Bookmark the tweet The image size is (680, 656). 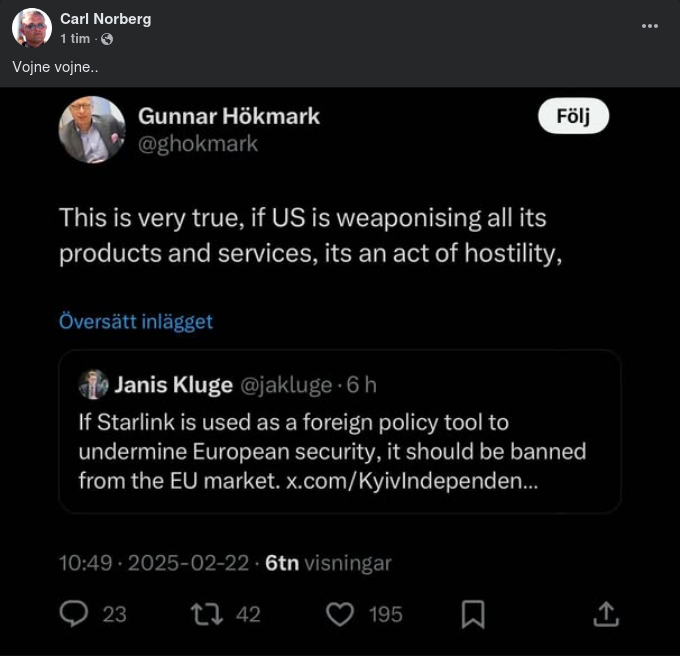tap(474, 613)
